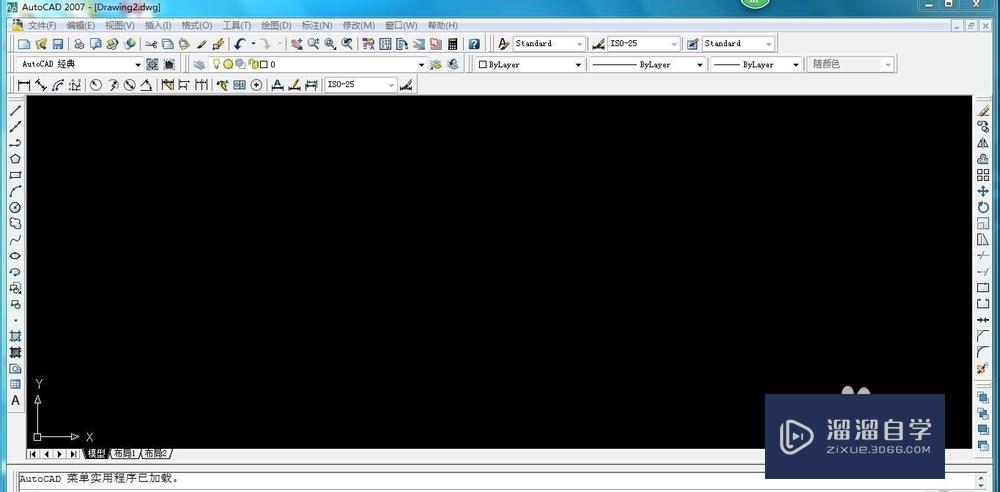Select the Center Mark dimension tool
Screen dimensions: 1000x492
tap(256, 85)
